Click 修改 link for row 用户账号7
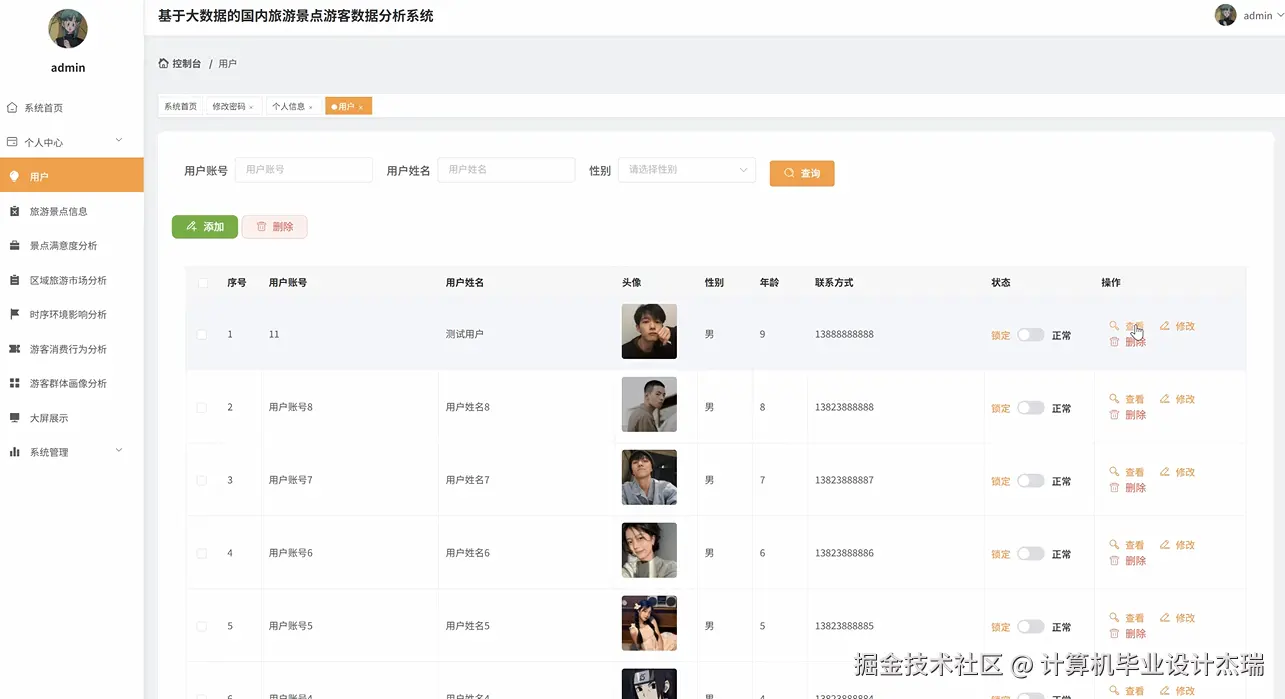This screenshot has height=699, width=1285. 1185,472
